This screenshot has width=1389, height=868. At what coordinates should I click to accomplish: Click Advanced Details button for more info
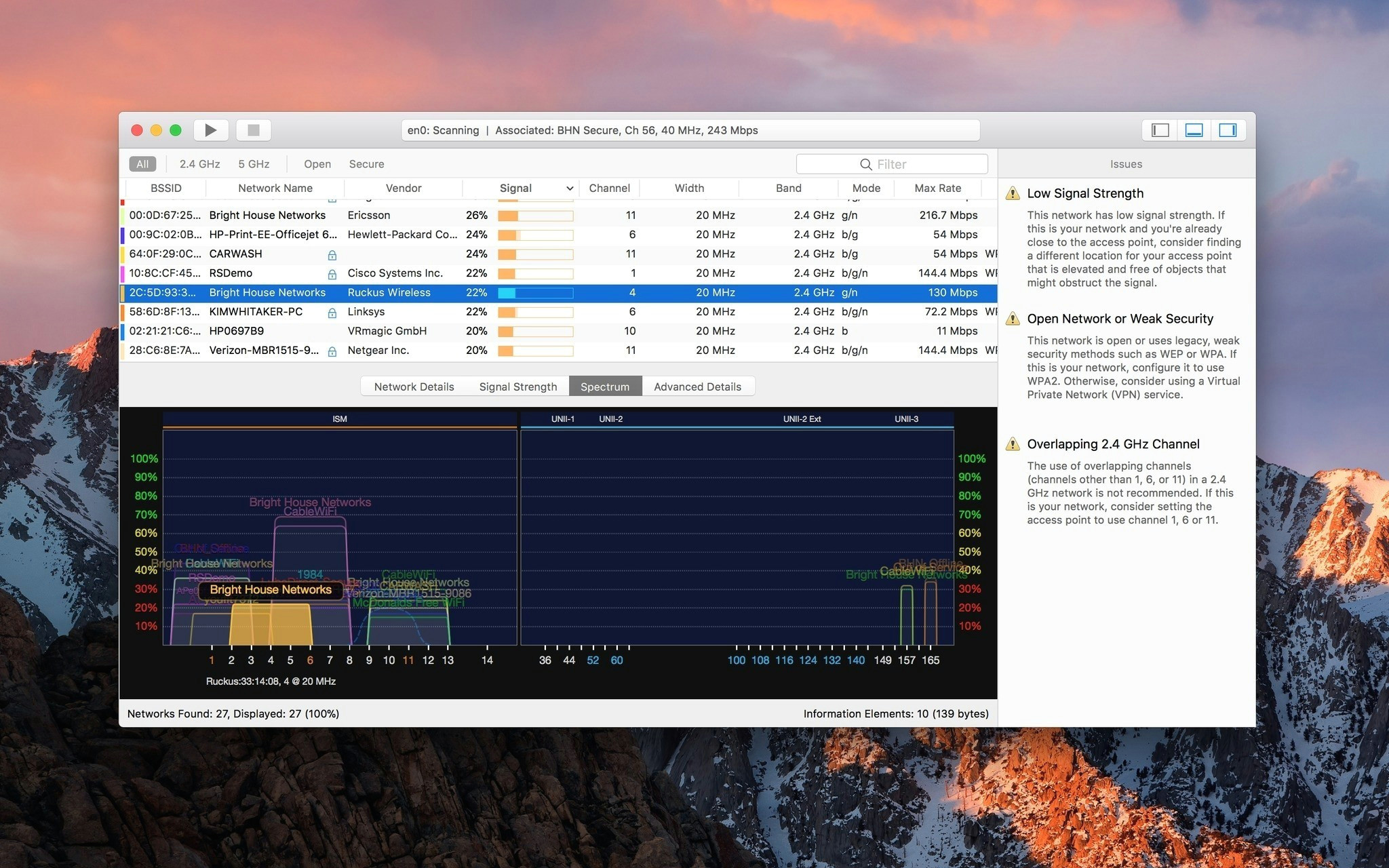(x=697, y=386)
